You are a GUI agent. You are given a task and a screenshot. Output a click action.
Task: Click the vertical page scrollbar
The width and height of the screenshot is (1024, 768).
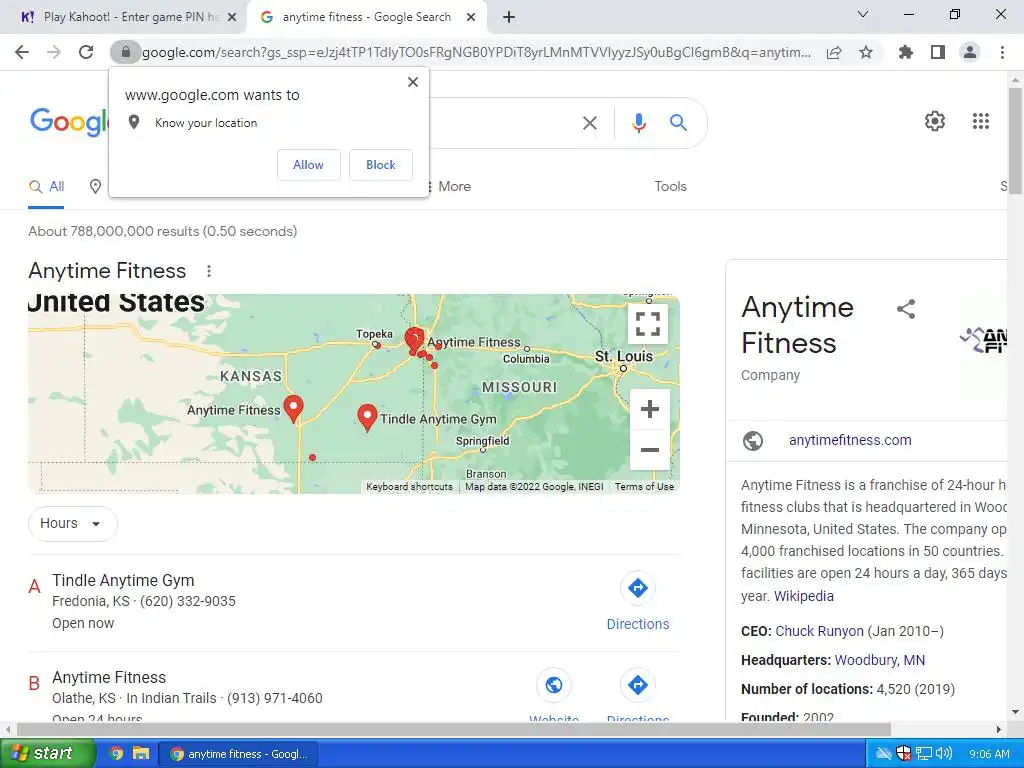(x=1015, y=140)
